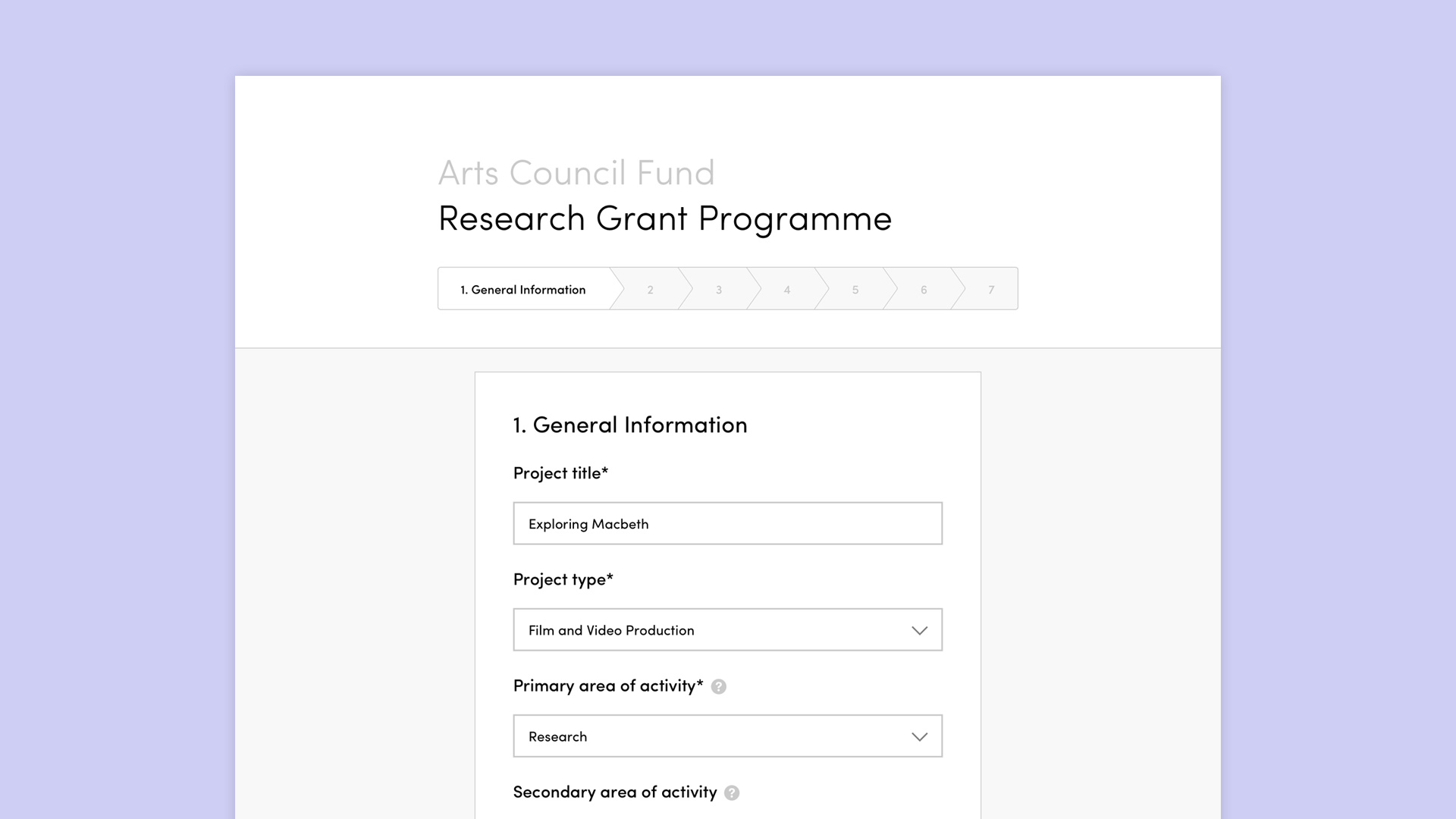Click the 1. General Information section heading

(x=630, y=425)
